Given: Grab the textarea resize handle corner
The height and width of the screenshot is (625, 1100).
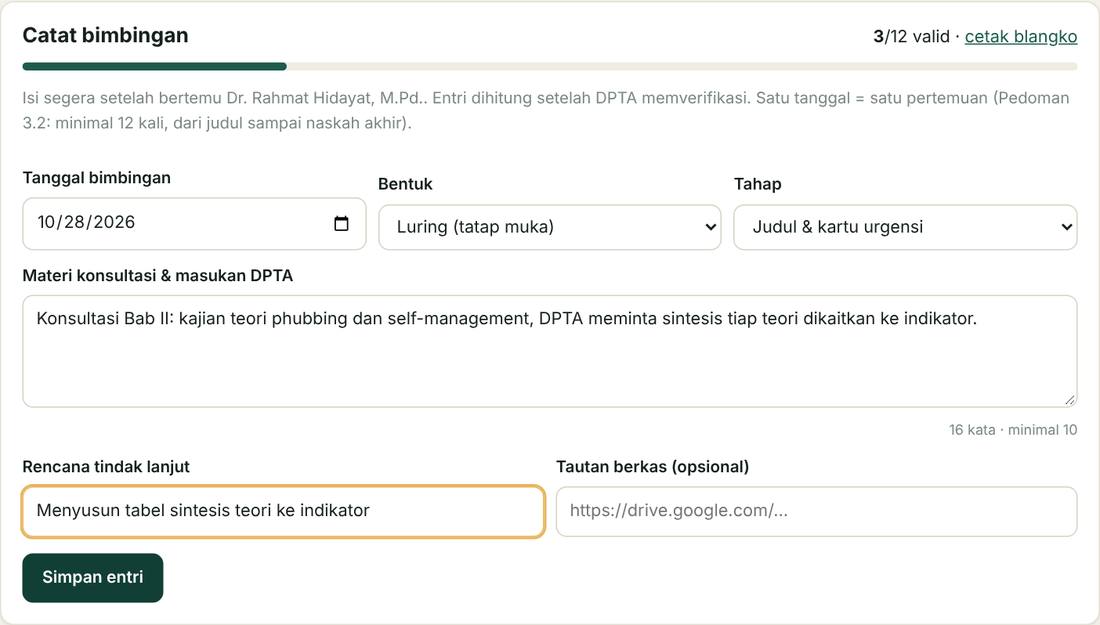Looking at the screenshot, I should tap(1069, 400).
